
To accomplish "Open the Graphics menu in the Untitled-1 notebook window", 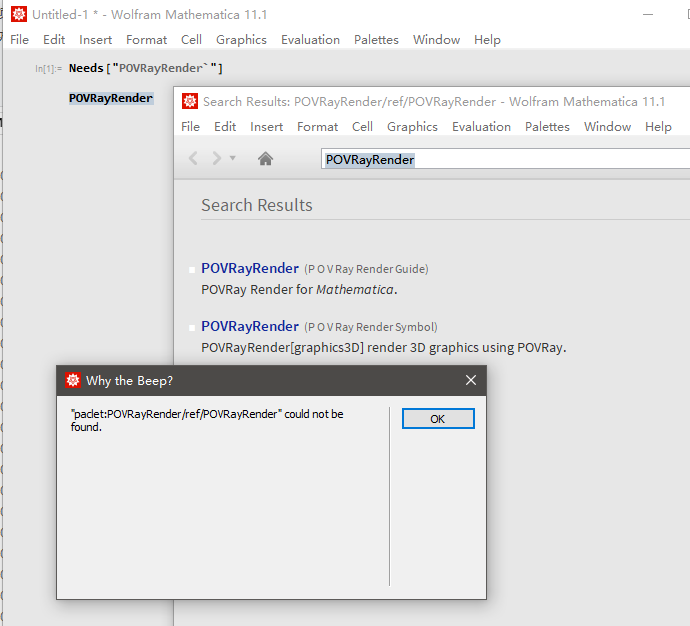I will (241, 40).
